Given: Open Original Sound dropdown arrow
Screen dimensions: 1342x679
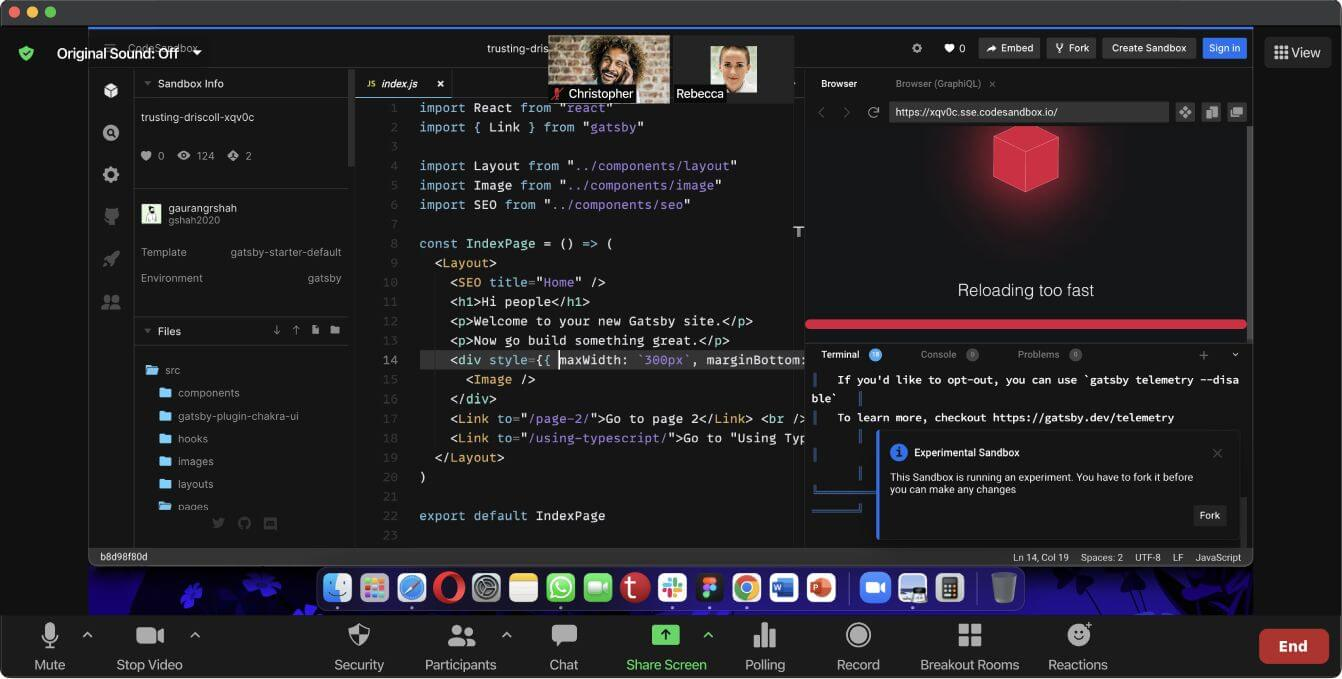Looking at the screenshot, I should (x=197, y=53).
